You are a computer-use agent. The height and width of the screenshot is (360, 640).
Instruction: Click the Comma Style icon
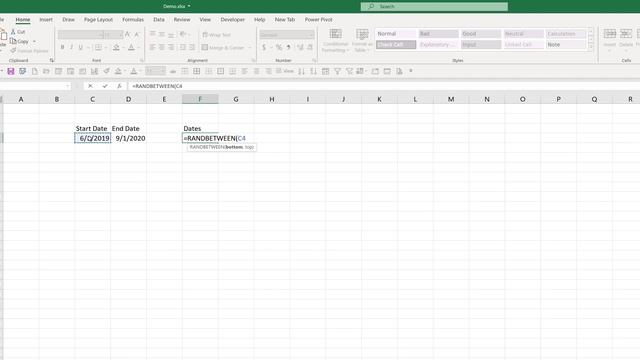288,48
